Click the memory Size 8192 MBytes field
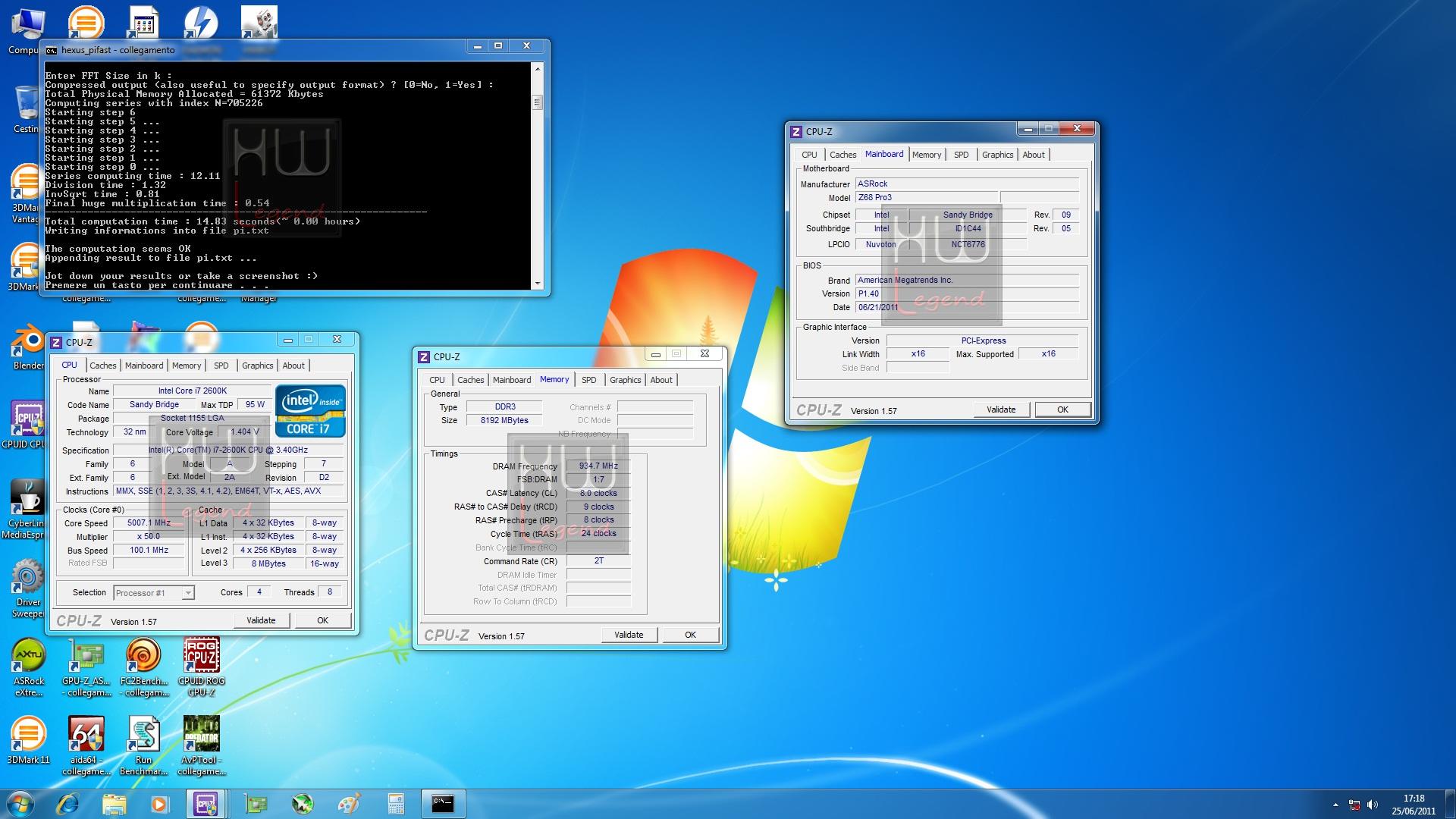The height and width of the screenshot is (819, 1456). click(x=504, y=421)
